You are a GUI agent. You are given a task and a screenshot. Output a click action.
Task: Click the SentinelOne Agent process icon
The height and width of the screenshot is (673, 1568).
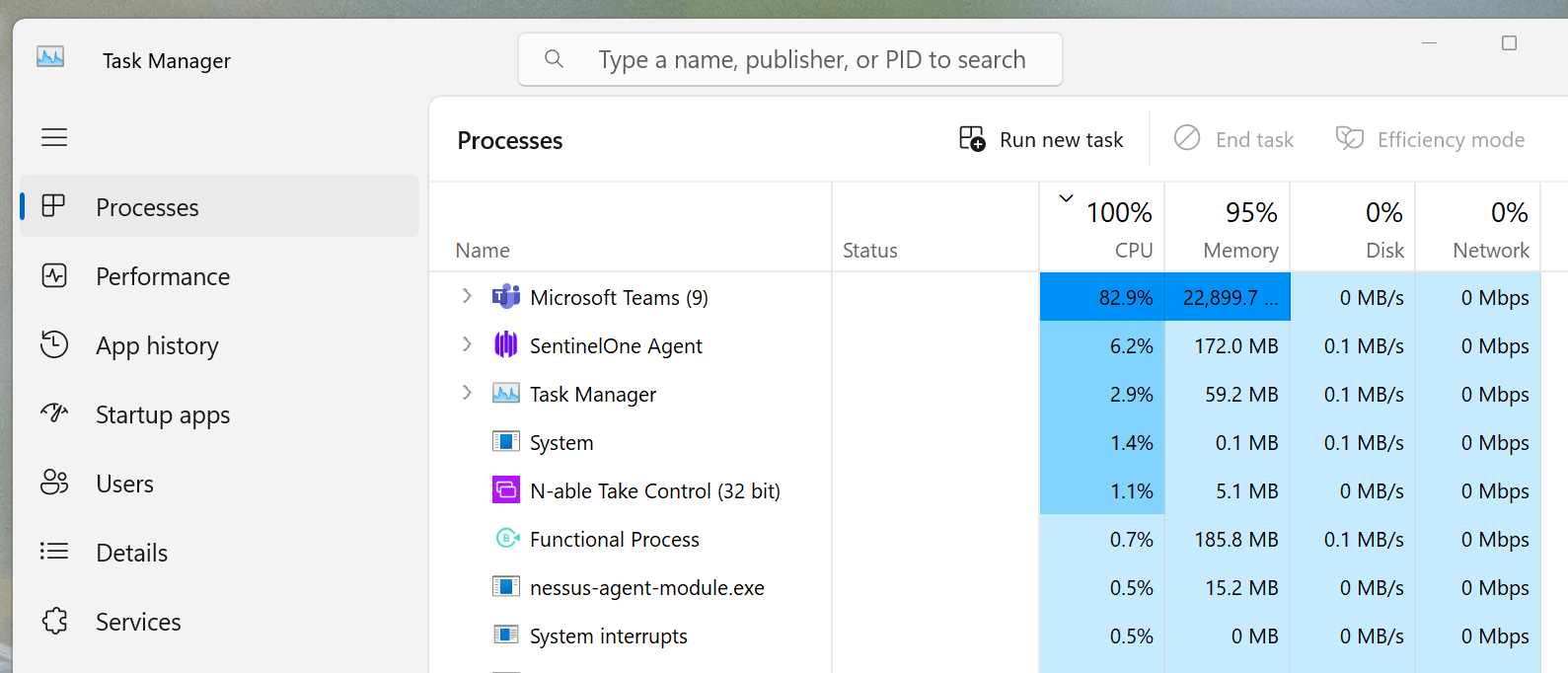click(x=506, y=344)
